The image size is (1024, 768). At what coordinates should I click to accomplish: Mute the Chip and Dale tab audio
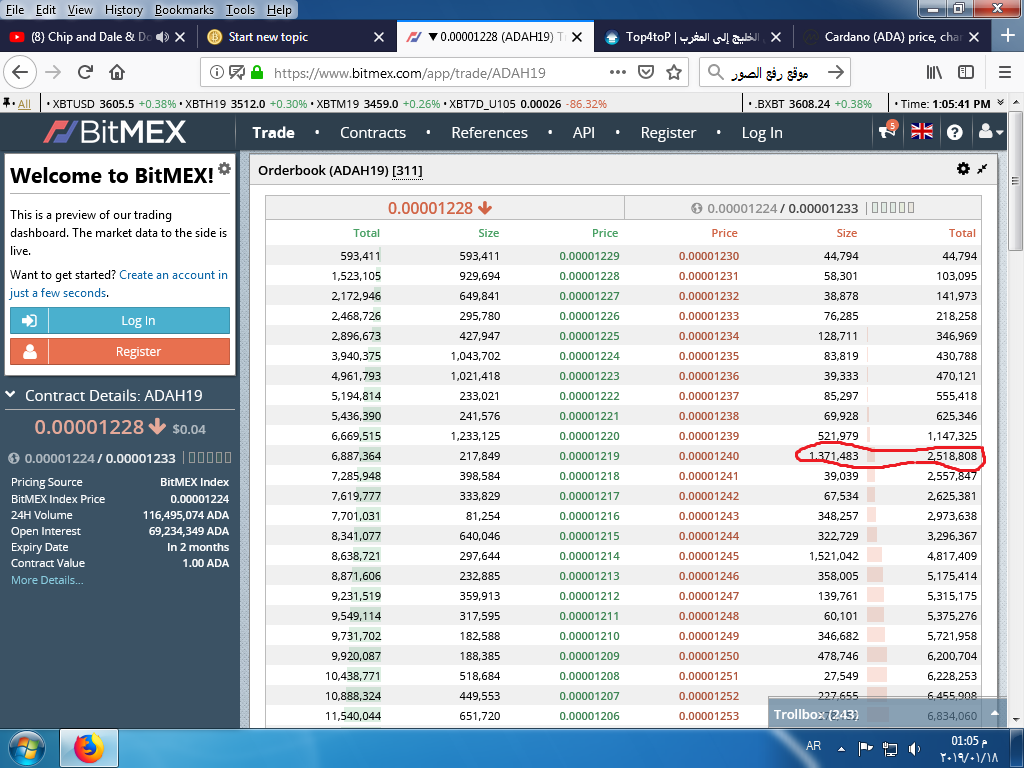[x=163, y=37]
